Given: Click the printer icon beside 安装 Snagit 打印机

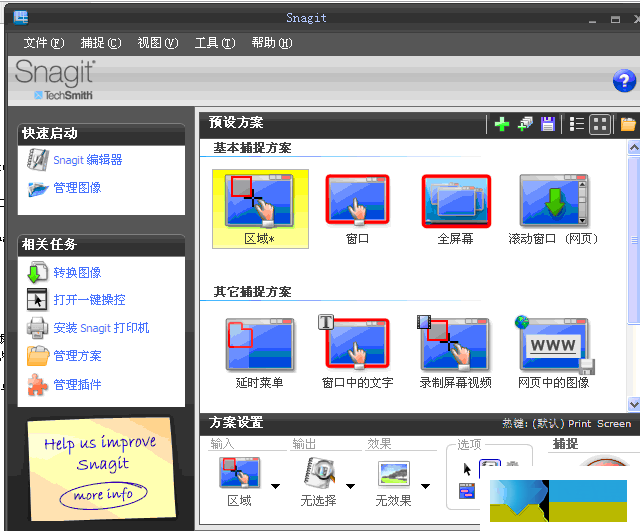Looking at the screenshot, I should (x=38, y=328).
